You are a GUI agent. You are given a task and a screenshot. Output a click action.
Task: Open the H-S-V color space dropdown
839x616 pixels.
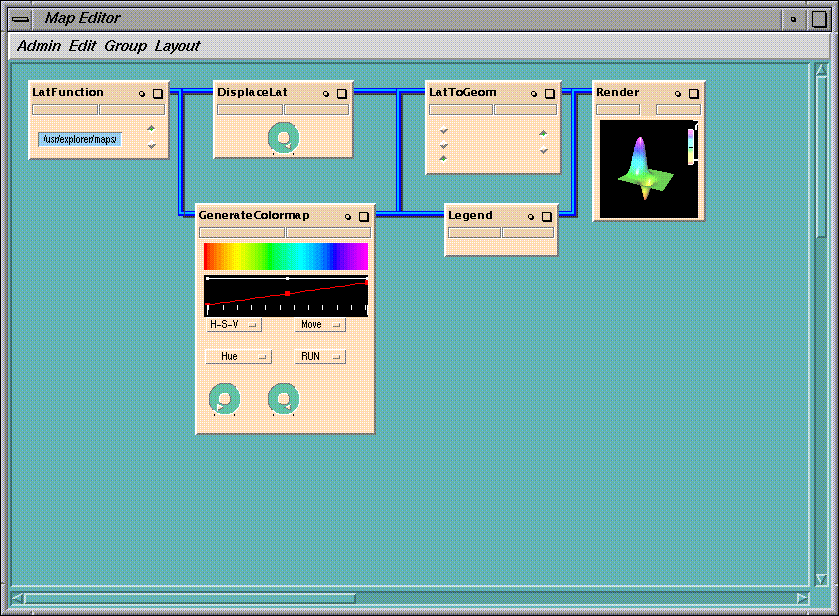233,325
